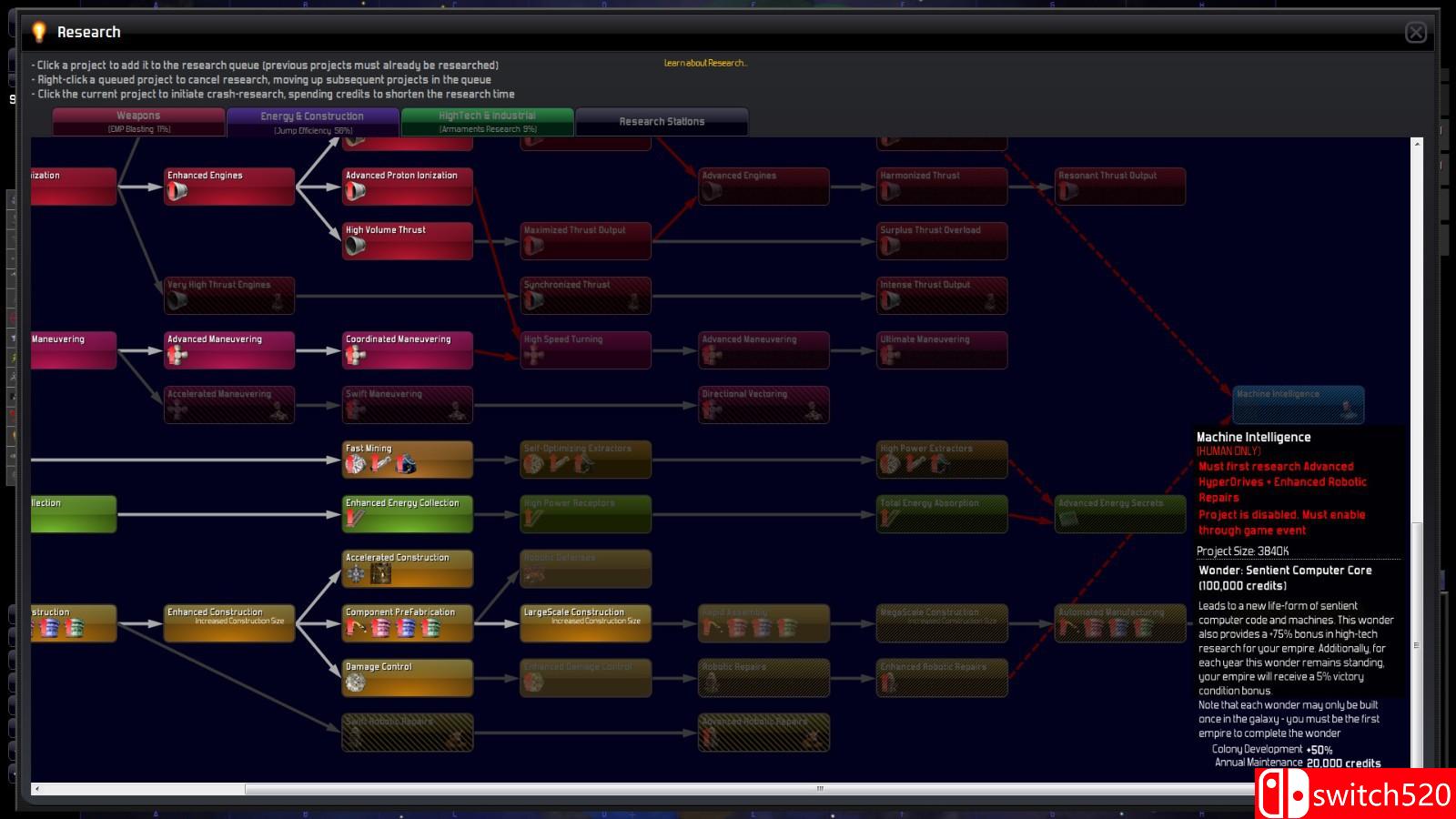This screenshot has width=1456, height=819.
Task: Click the horizontal scrollbar thumb
Action: (819, 789)
